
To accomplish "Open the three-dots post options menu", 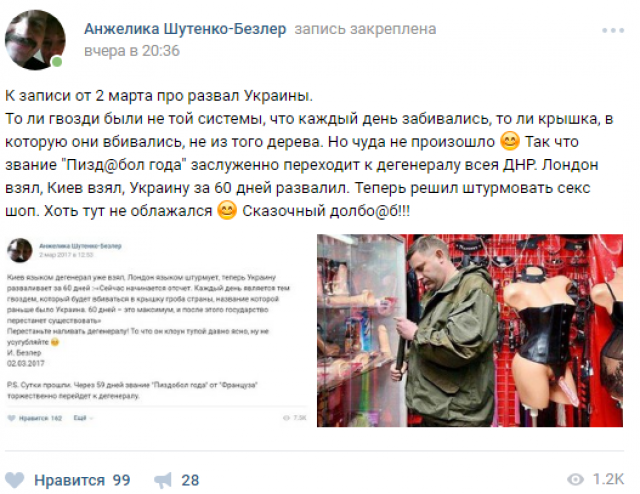I will click(x=613, y=31).
